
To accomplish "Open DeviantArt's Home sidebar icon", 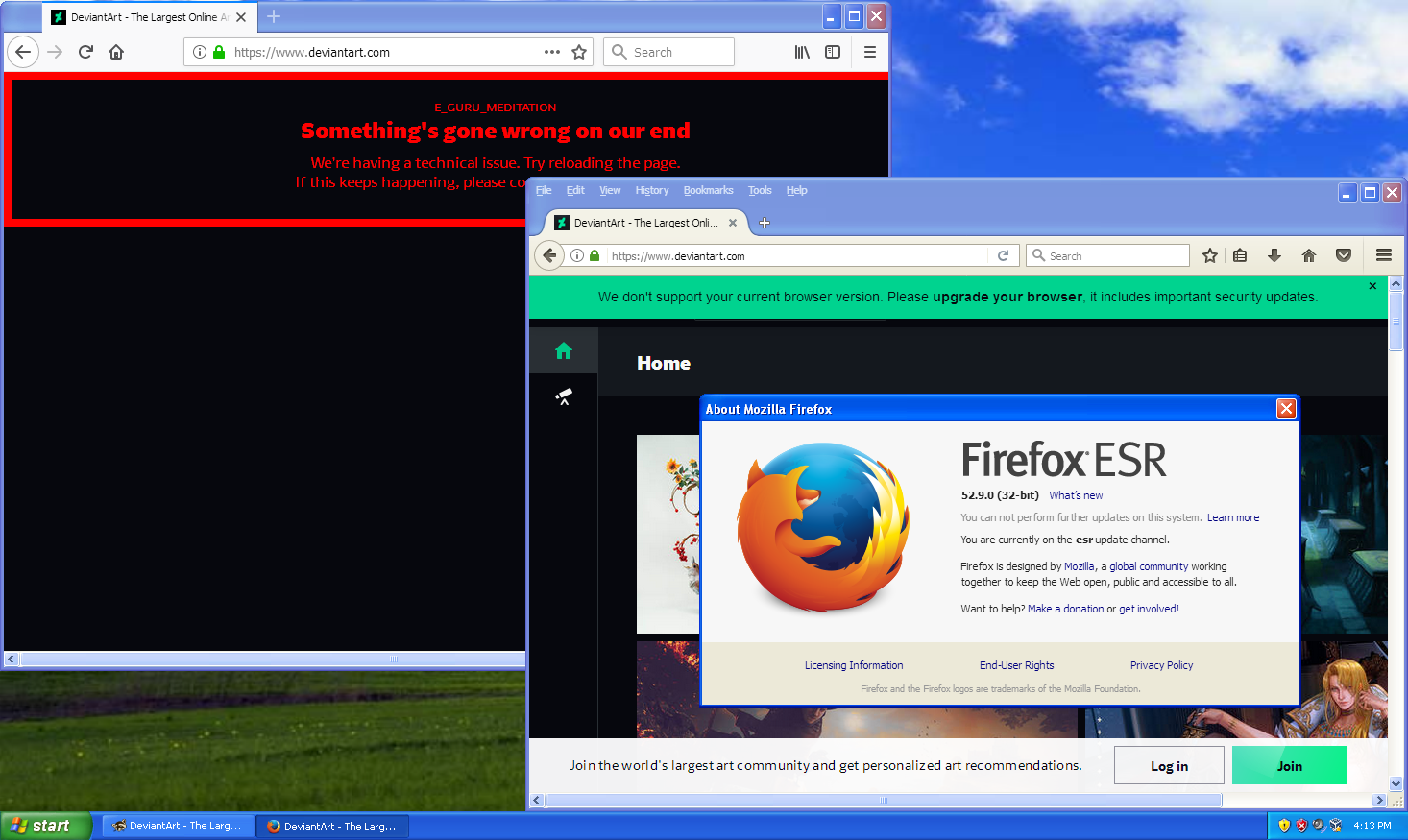I will [x=563, y=350].
